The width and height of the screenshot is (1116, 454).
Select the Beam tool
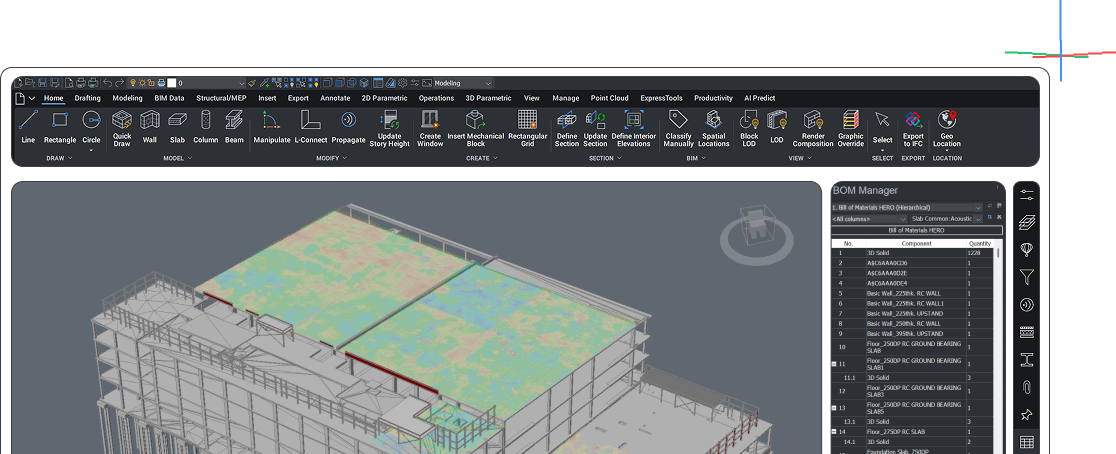pyautogui.click(x=234, y=127)
